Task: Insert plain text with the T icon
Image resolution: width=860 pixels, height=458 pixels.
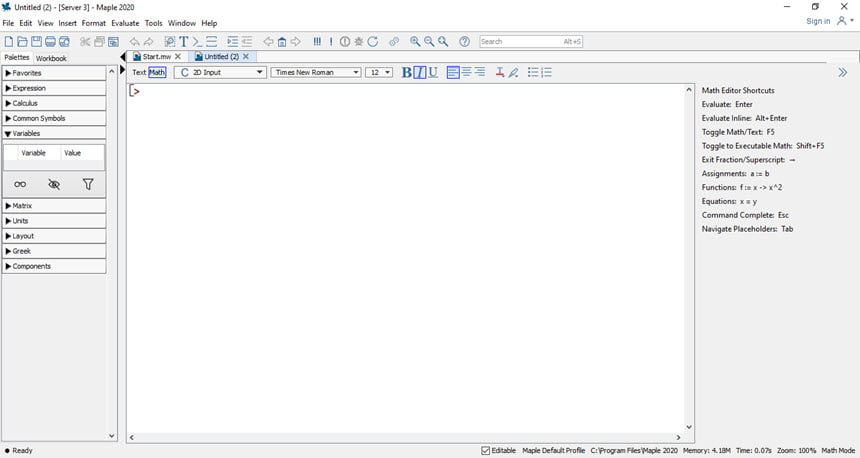Action: 184,42
